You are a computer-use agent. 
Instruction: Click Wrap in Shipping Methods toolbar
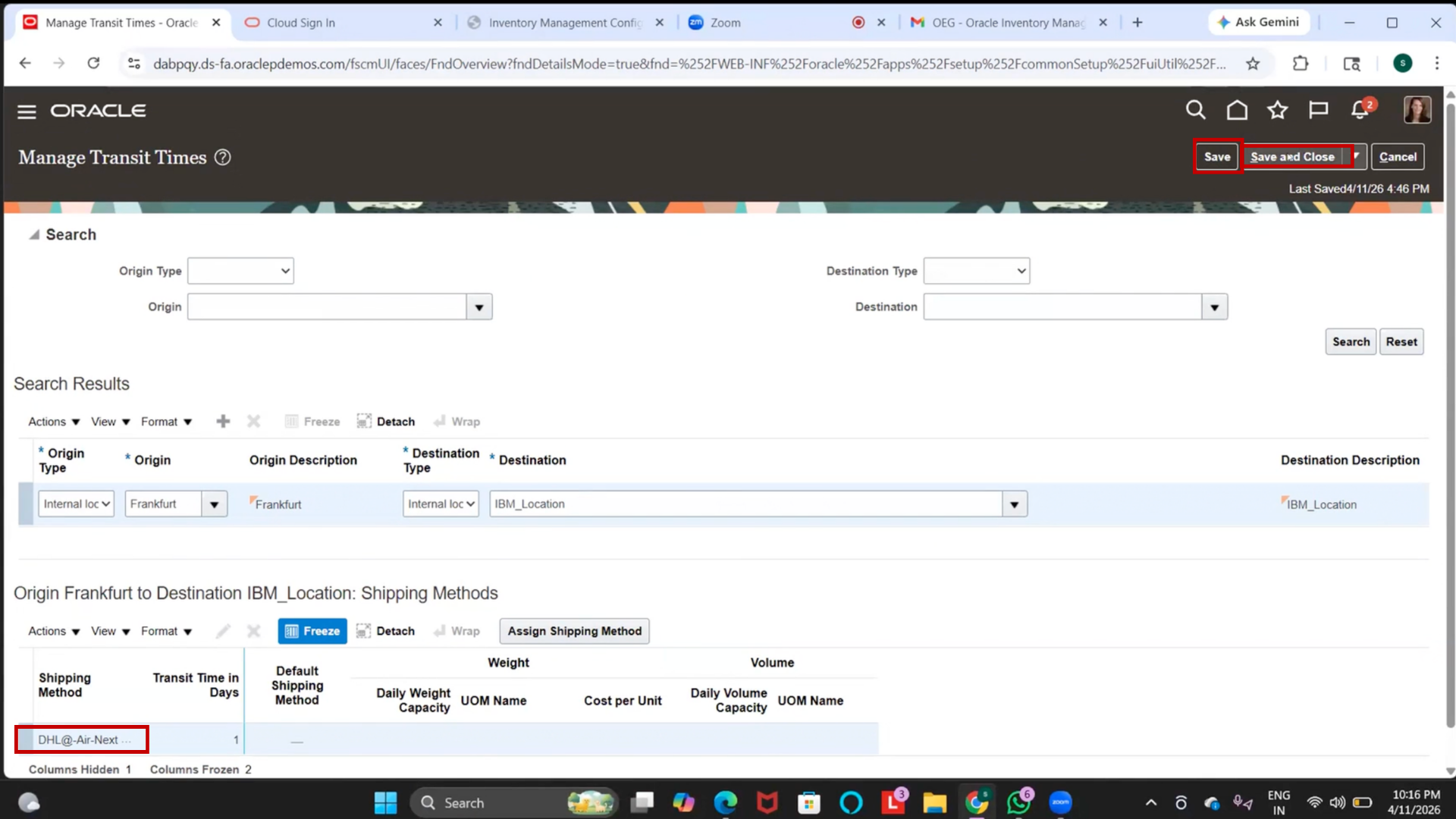[457, 631]
